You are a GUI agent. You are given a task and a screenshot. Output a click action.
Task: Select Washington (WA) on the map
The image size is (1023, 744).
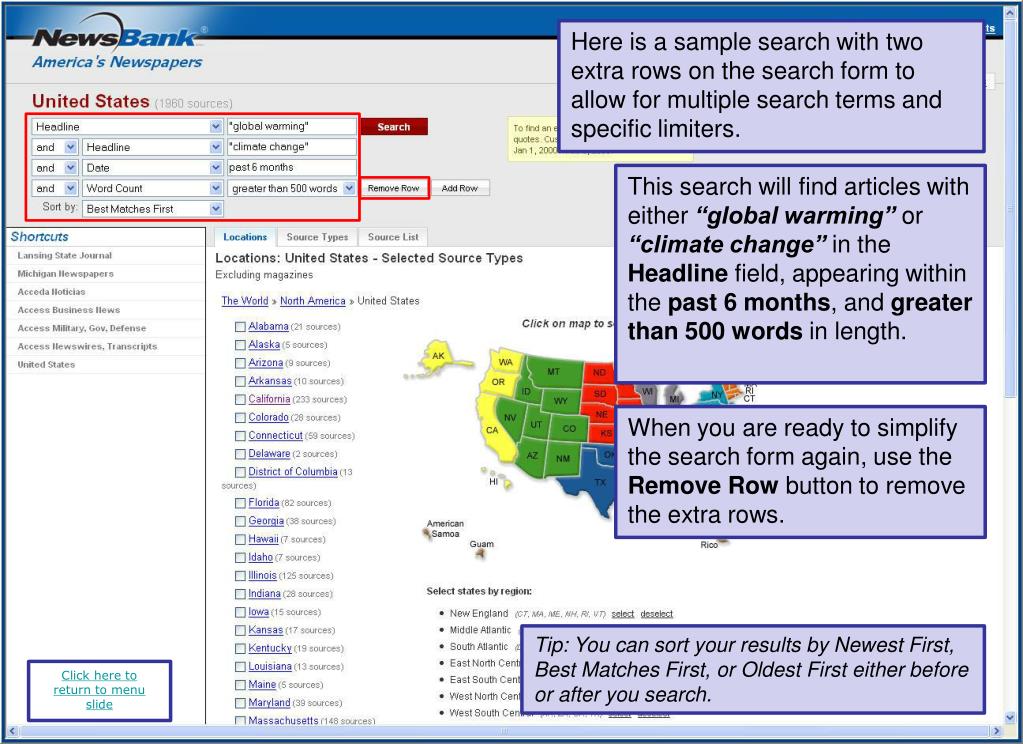(506, 362)
